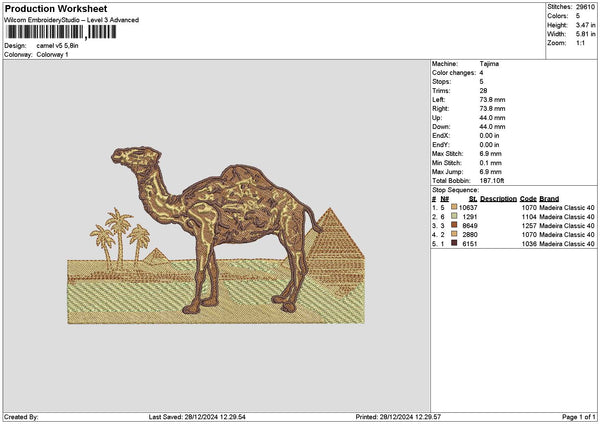Click the Machine value 'Tajima'
600x424 pixels.
pyautogui.click(x=489, y=64)
